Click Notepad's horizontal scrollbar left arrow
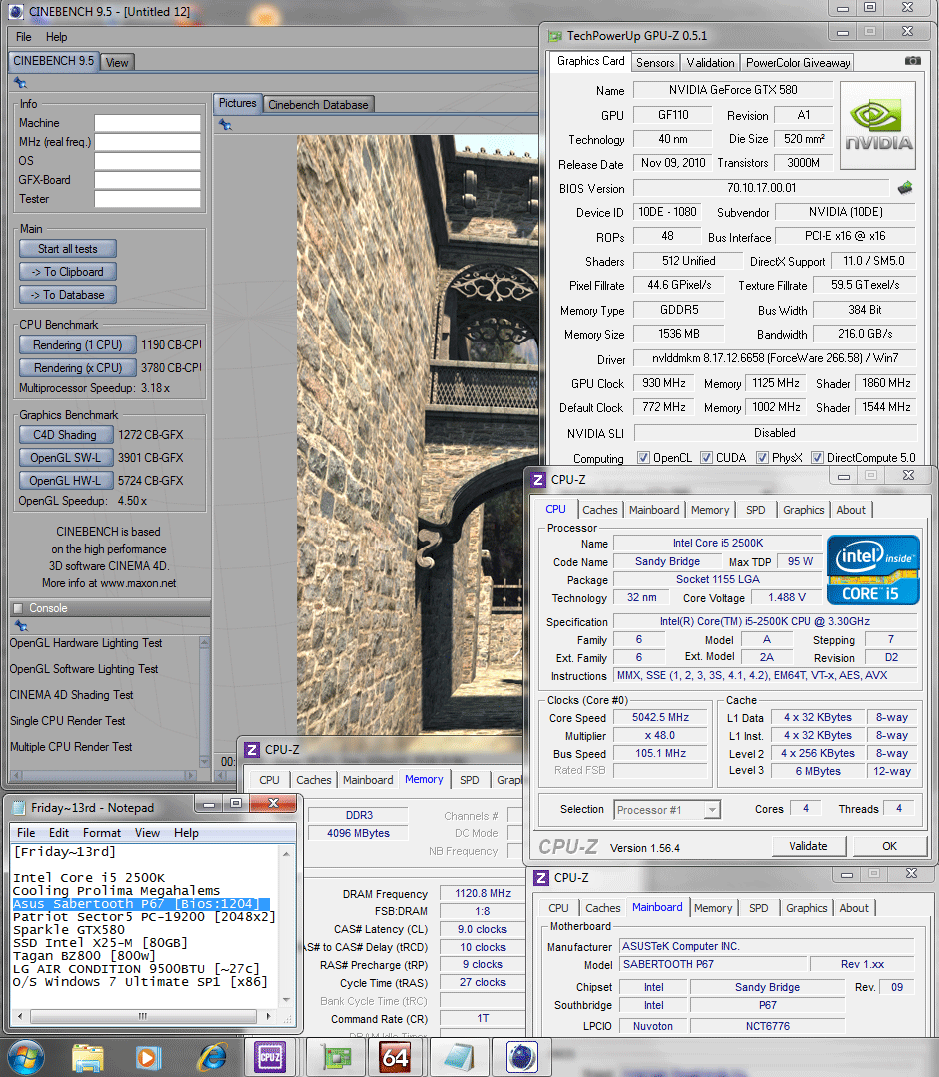 tap(20, 1016)
